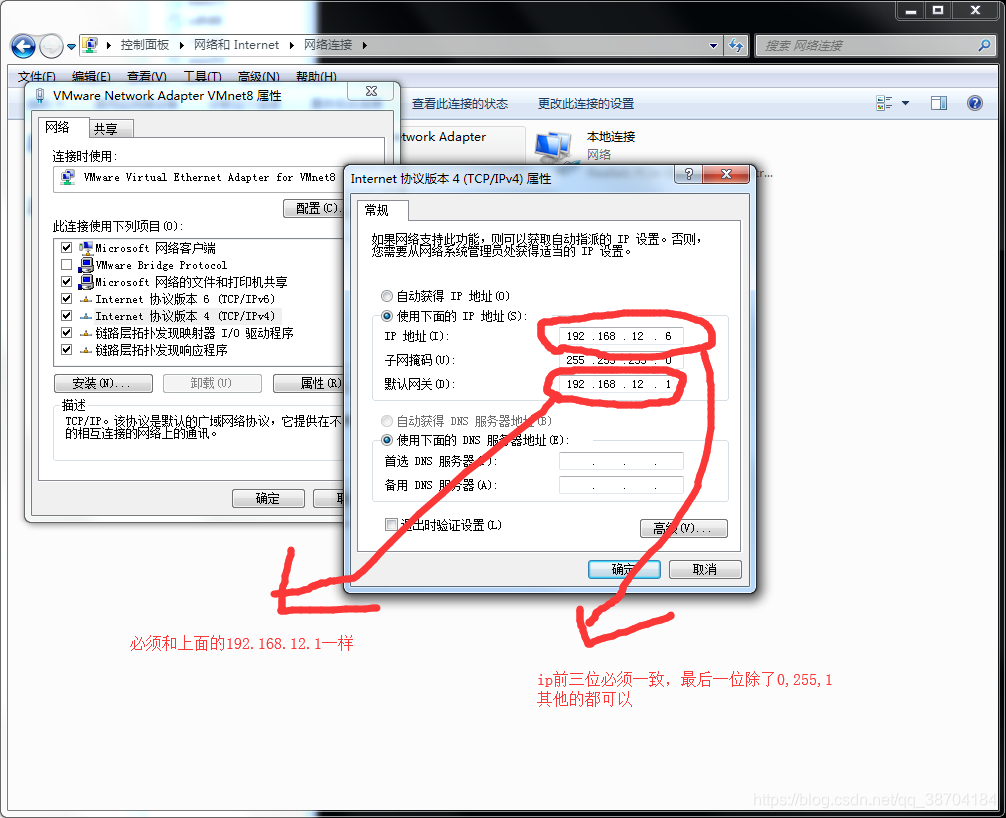Click 更改此连接的设置 in the toolbar

[x=586, y=104]
